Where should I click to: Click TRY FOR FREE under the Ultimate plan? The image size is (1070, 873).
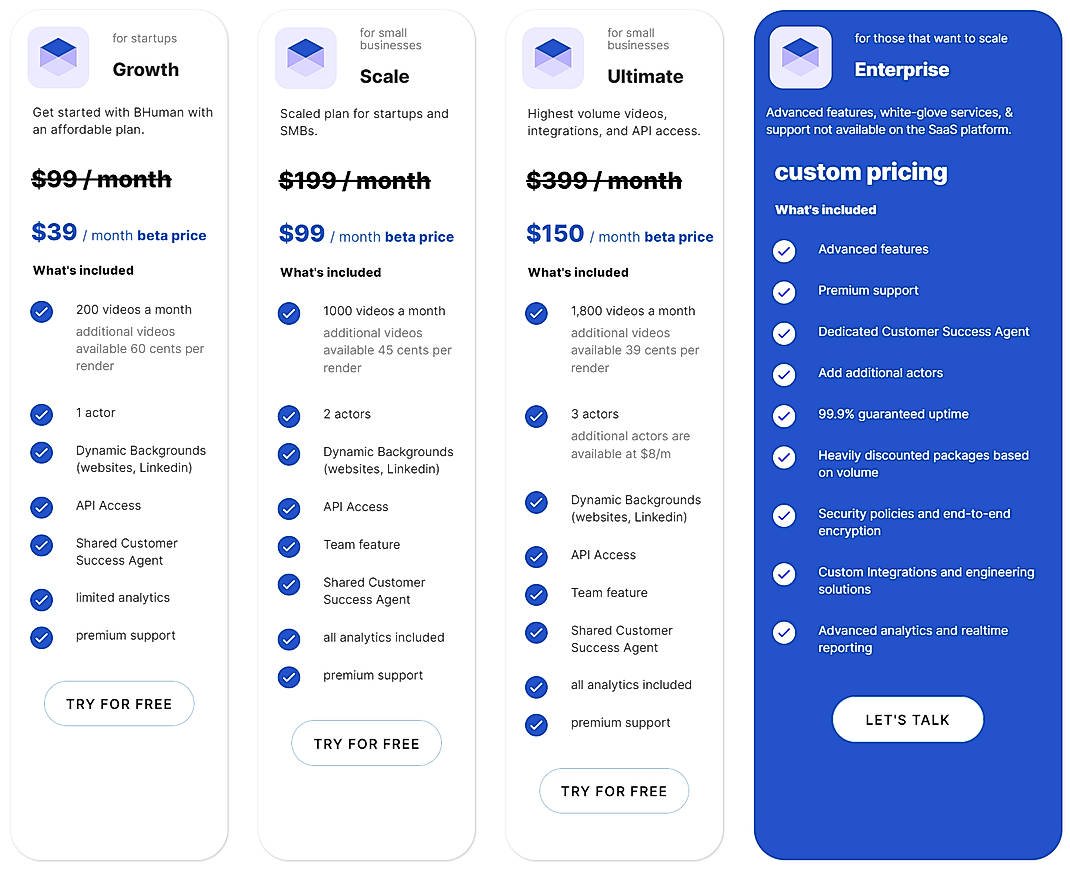pos(614,791)
